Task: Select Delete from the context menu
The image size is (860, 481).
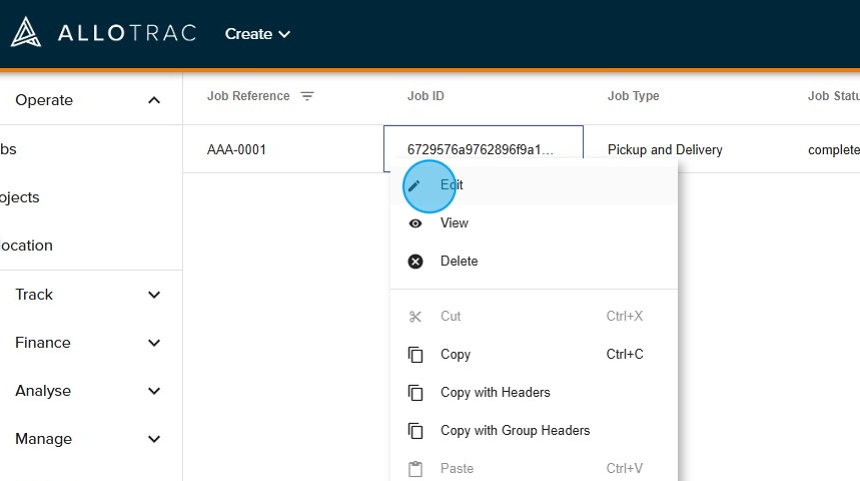Action: [x=459, y=261]
